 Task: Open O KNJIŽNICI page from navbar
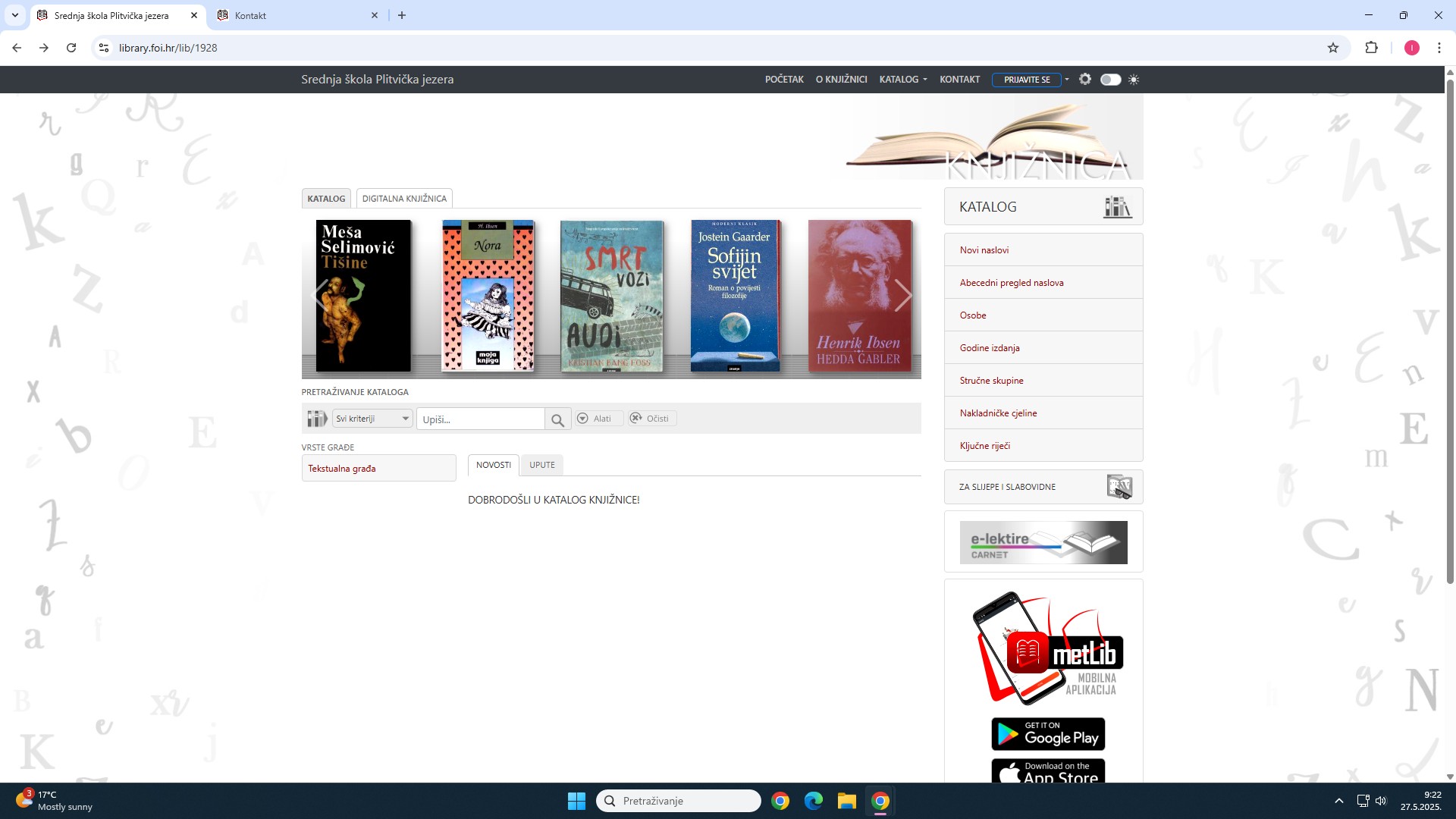pos(841,80)
